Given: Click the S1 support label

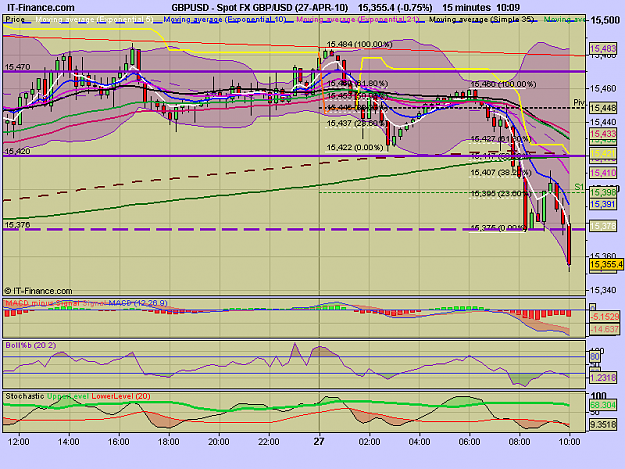Looking at the screenshot, I should (579, 187).
